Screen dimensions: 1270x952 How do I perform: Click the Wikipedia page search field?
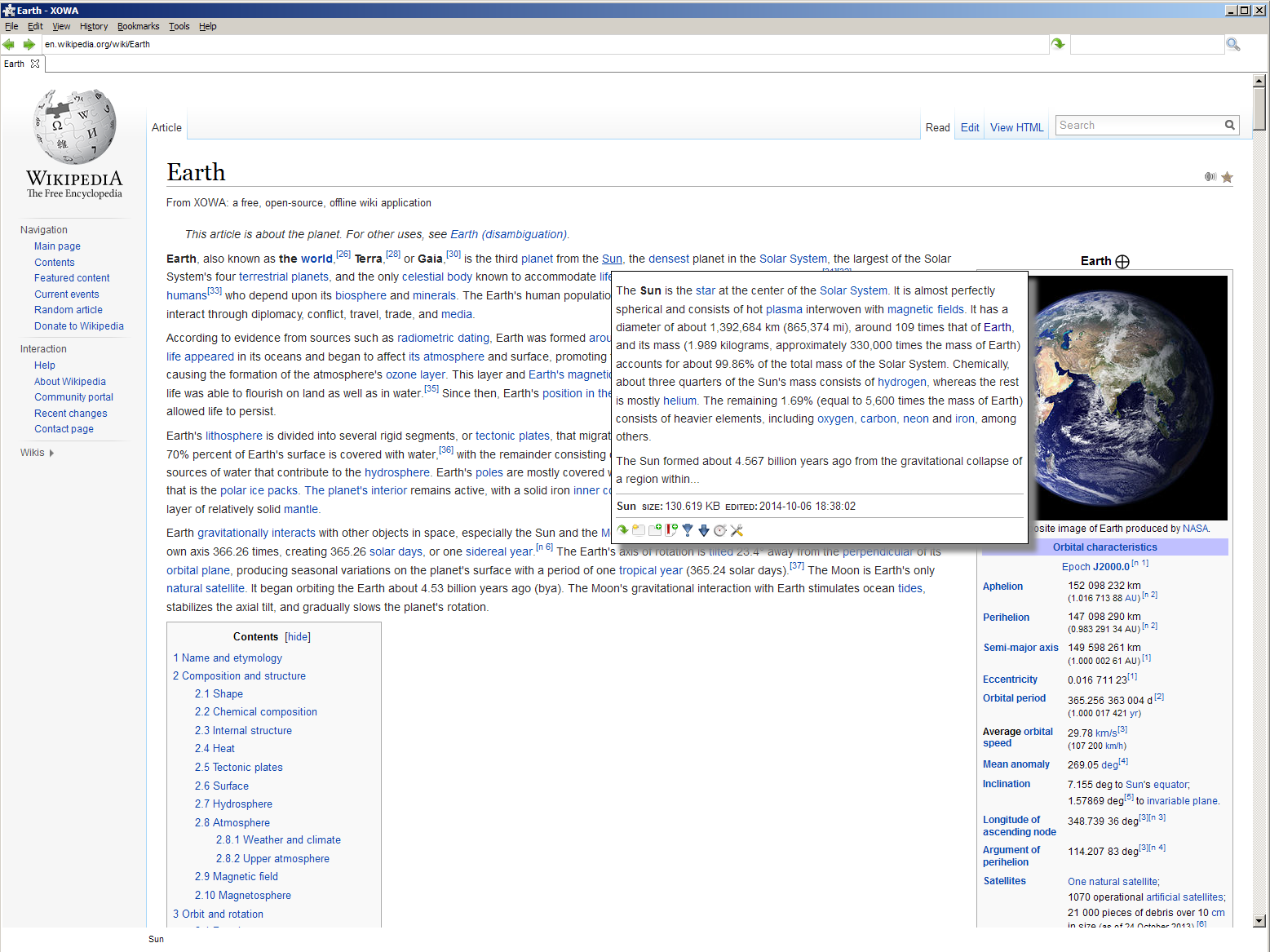pyautogui.click(x=1138, y=125)
